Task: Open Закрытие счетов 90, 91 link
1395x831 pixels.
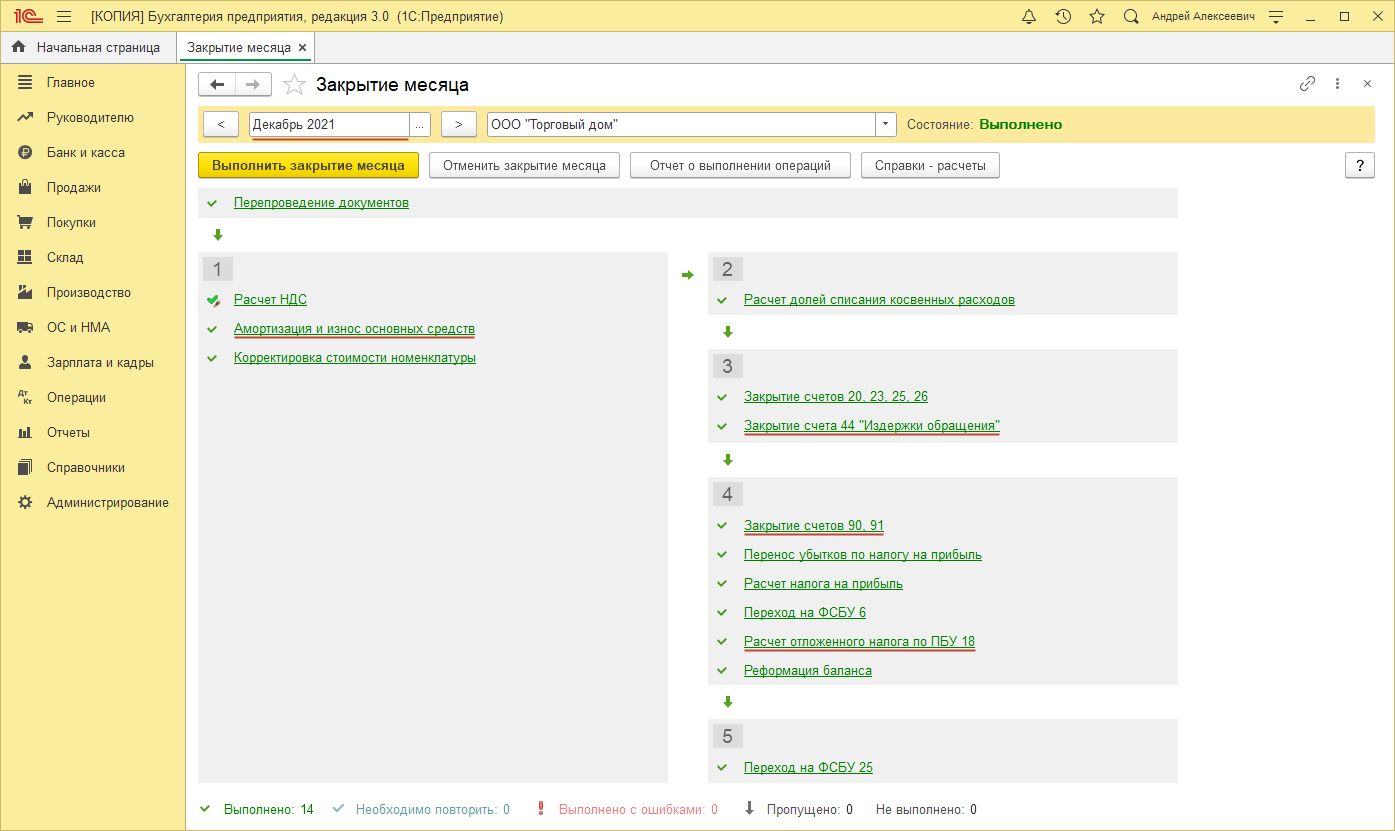Action: click(x=814, y=525)
